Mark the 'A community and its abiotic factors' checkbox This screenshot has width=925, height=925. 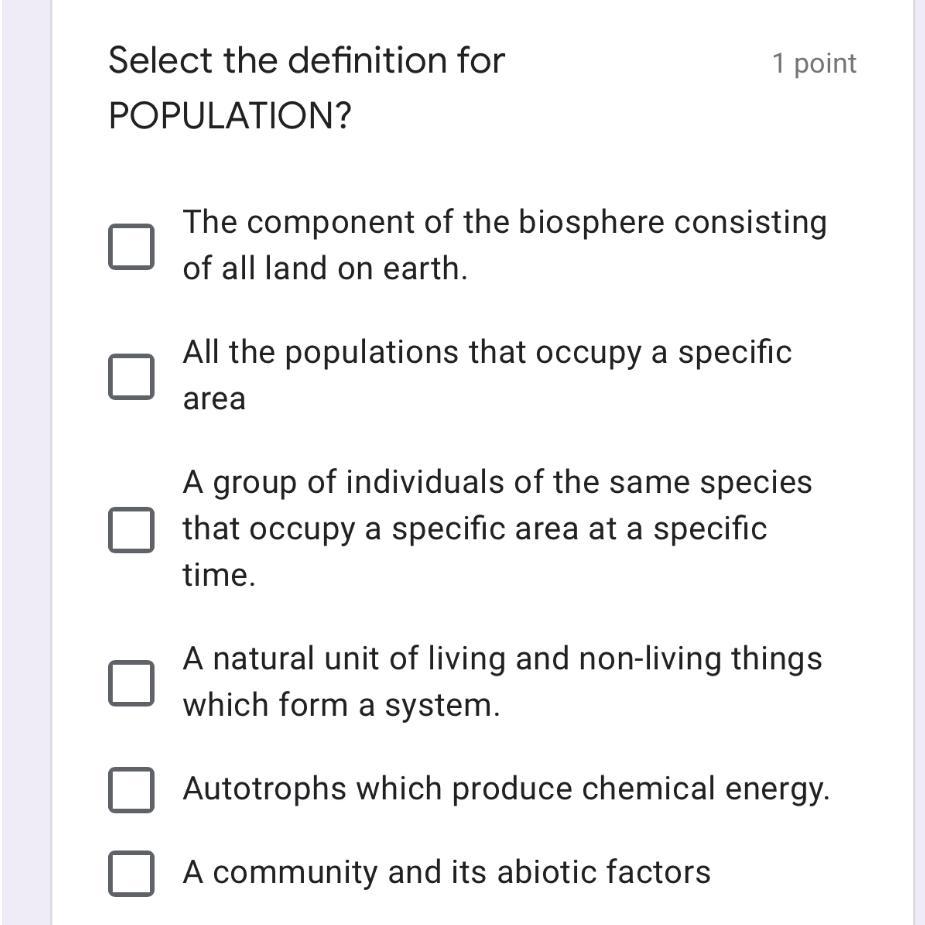click(131, 873)
